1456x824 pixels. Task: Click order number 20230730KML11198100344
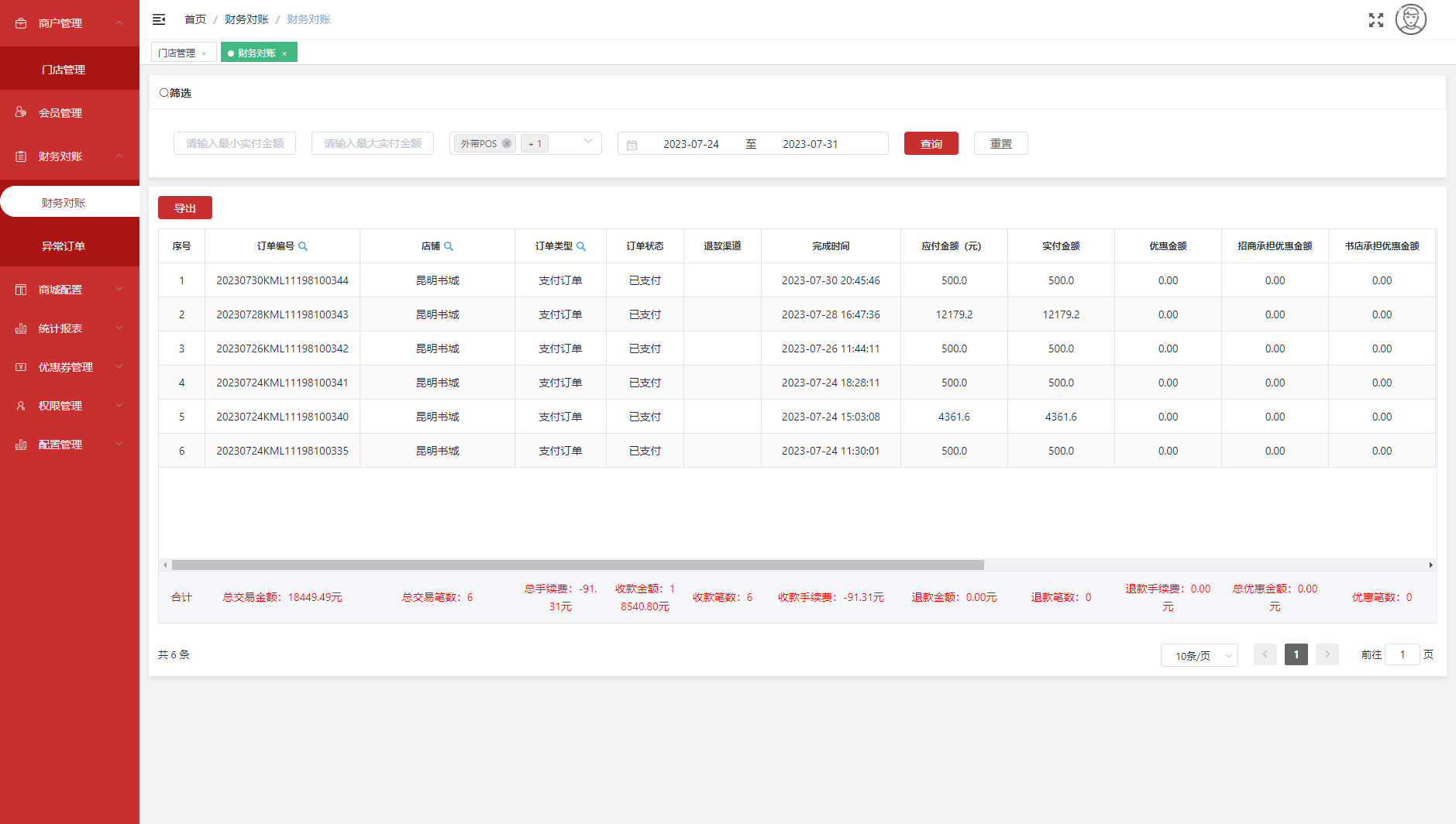click(x=283, y=280)
